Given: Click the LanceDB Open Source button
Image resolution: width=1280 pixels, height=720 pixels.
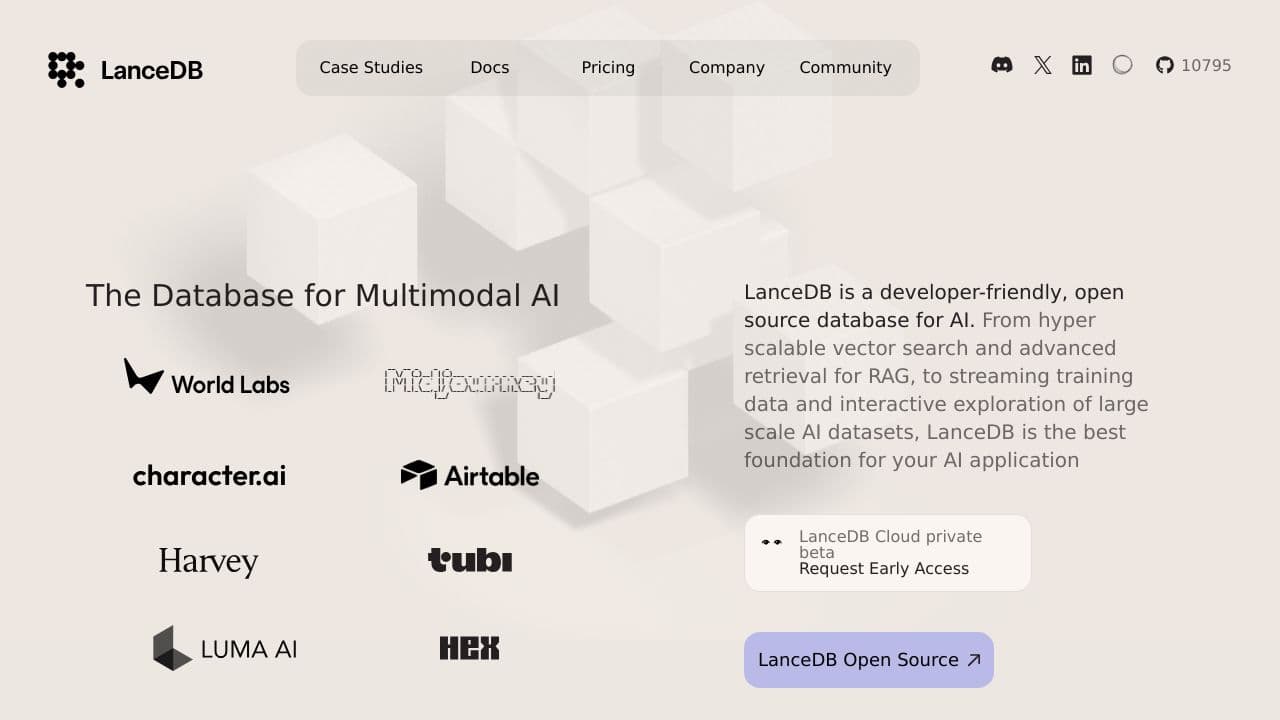Looking at the screenshot, I should point(869,660).
